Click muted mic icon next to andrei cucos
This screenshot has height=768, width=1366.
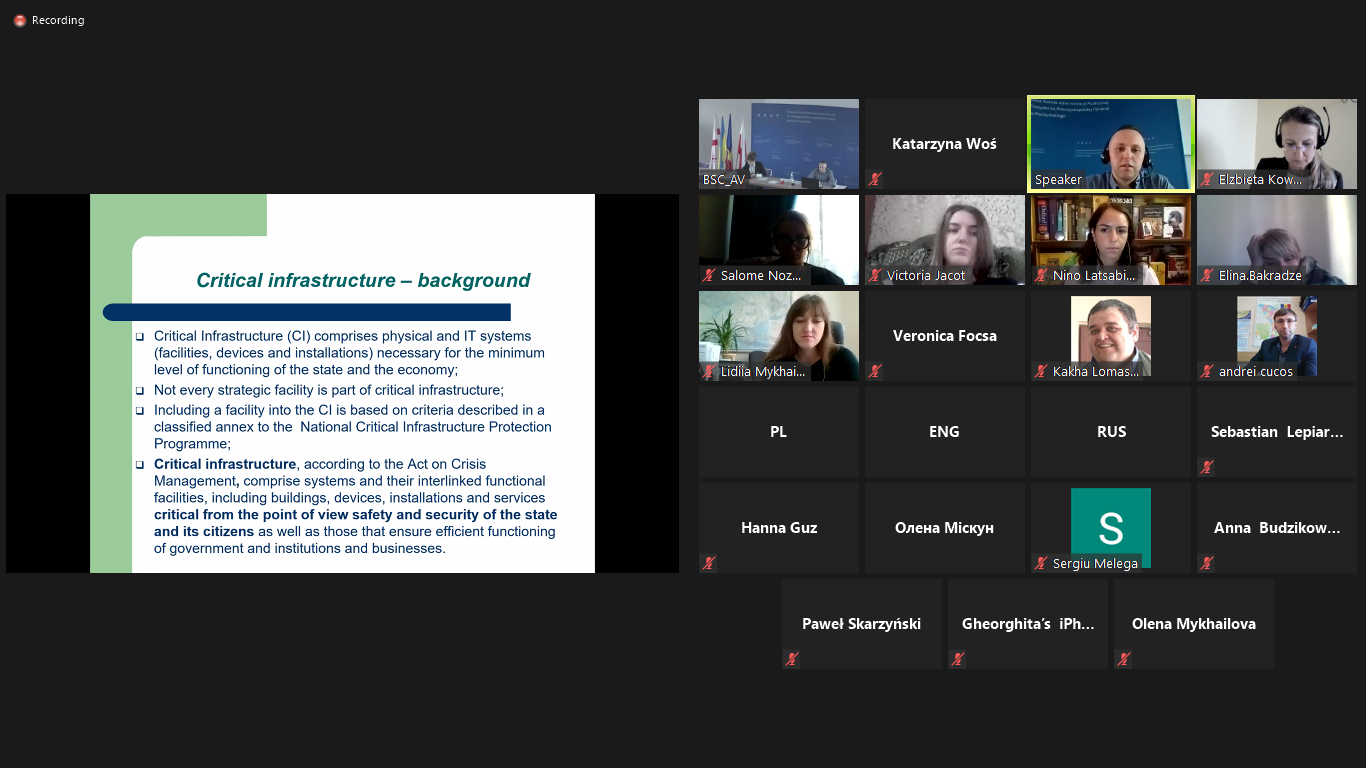pos(1207,372)
